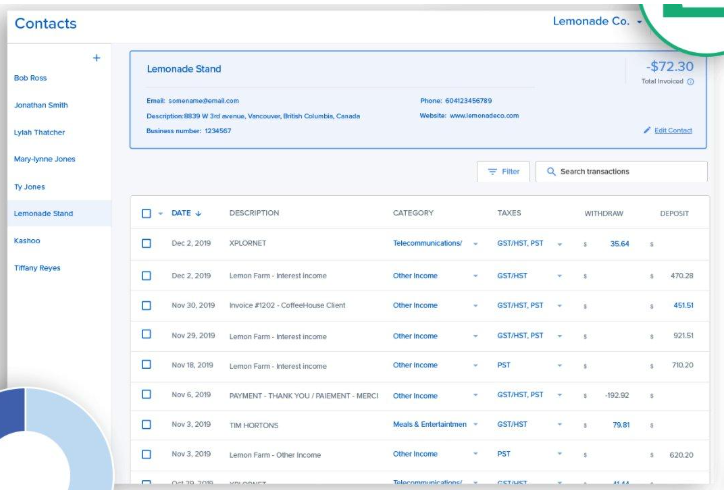This screenshot has width=724, height=493.
Task: Click the 35.64 withdraw amount
Action: pos(620,244)
